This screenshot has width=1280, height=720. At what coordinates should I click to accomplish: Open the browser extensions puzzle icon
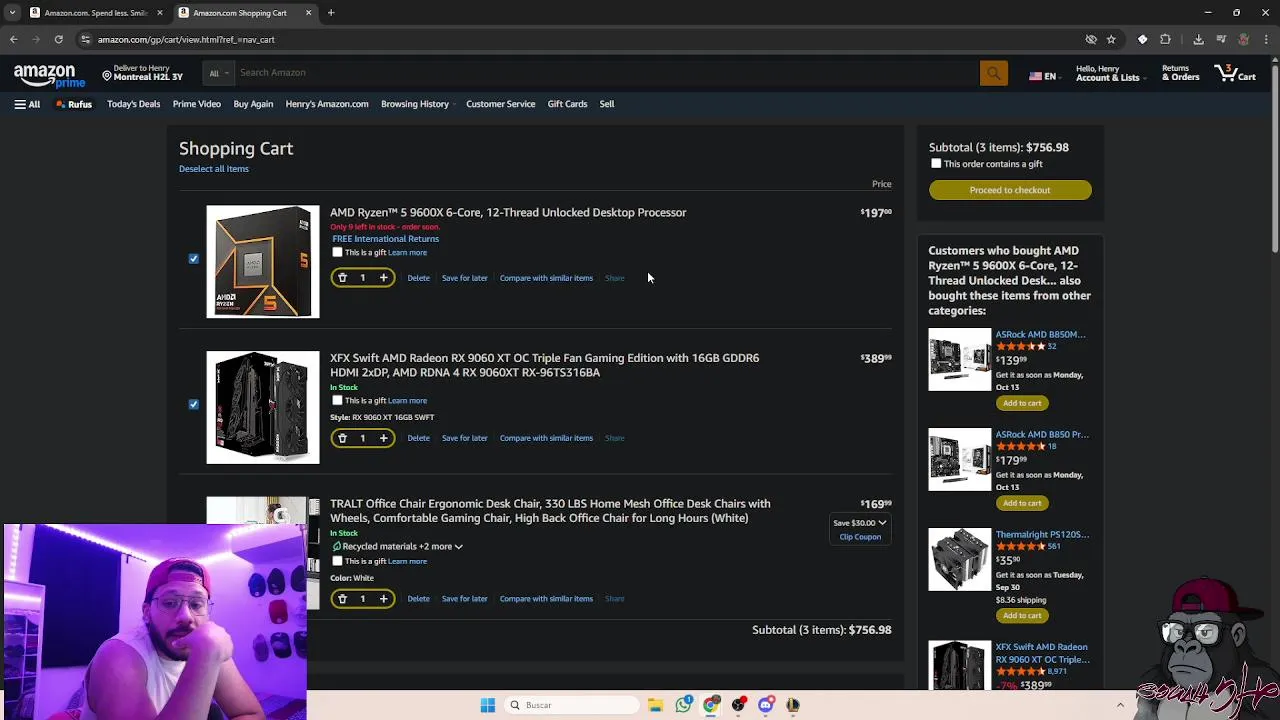tap(1165, 39)
